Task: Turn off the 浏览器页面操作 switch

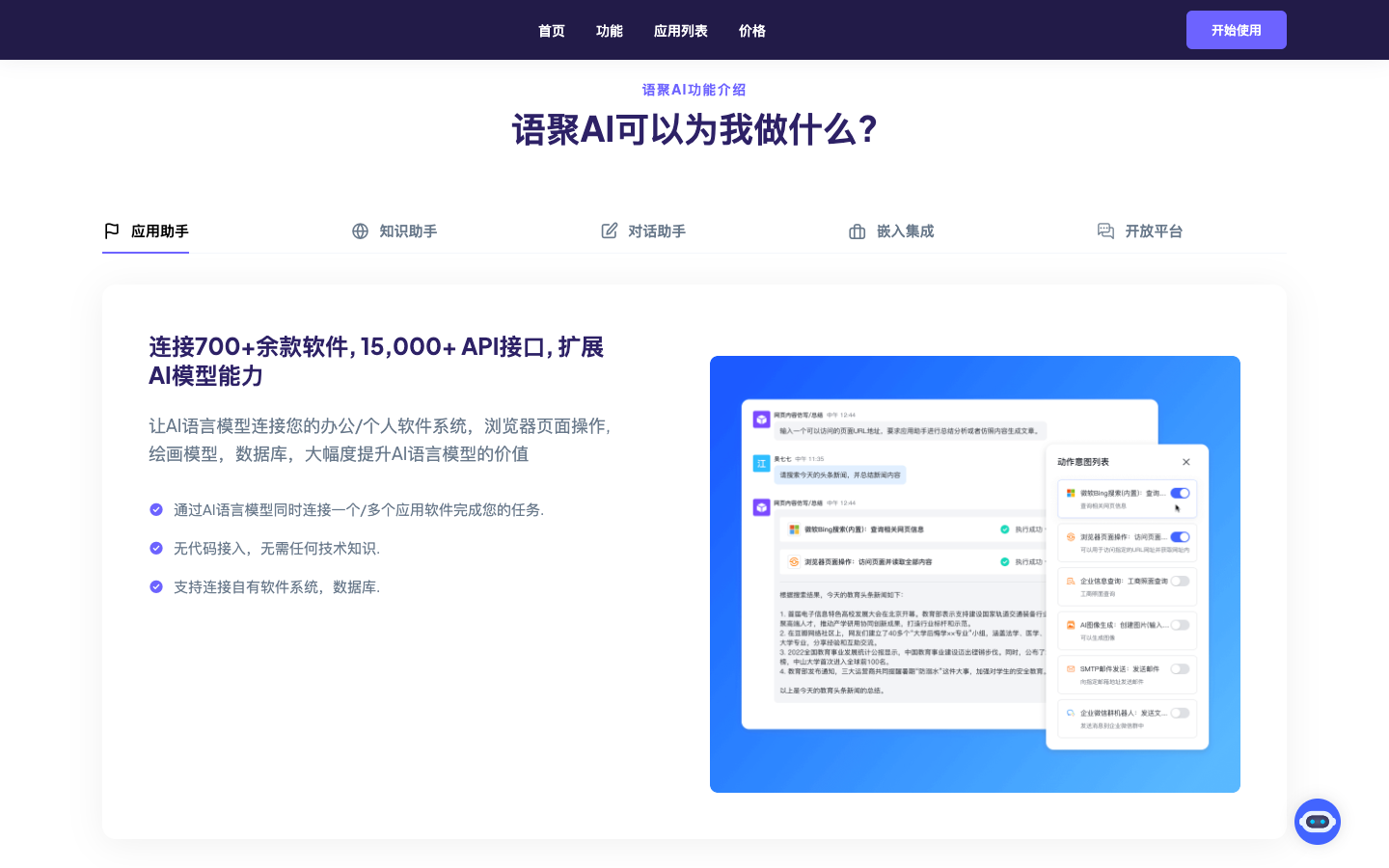Action: point(1180,536)
